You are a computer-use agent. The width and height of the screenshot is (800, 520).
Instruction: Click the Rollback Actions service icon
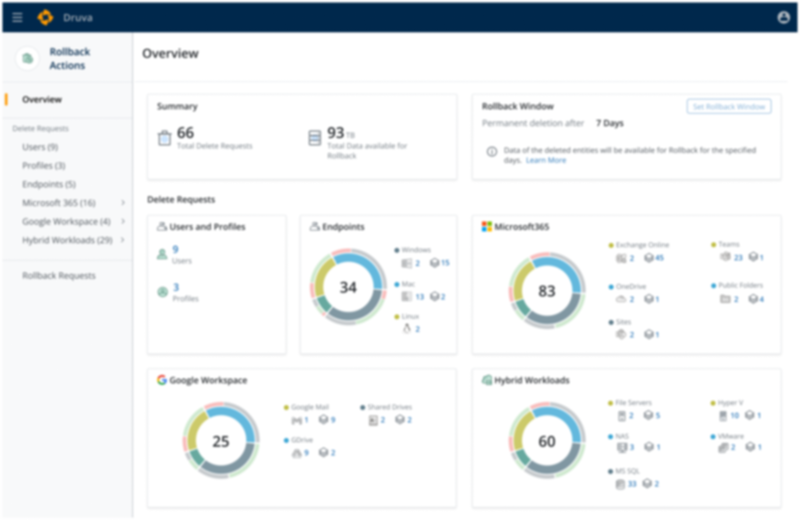(28, 59)
